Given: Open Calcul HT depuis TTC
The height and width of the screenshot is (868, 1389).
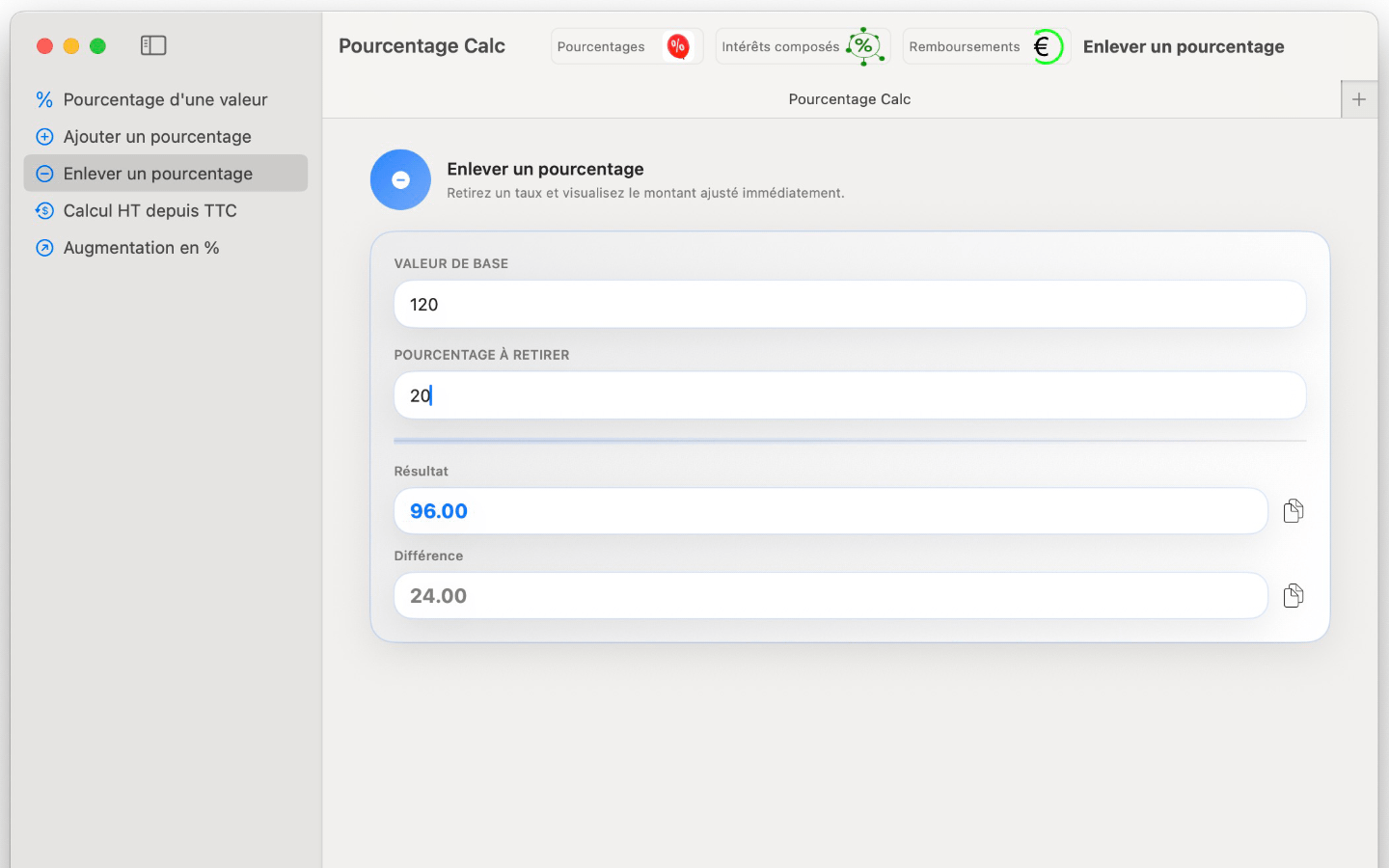Looking at the screenshot, I should (x=150, y=210).
